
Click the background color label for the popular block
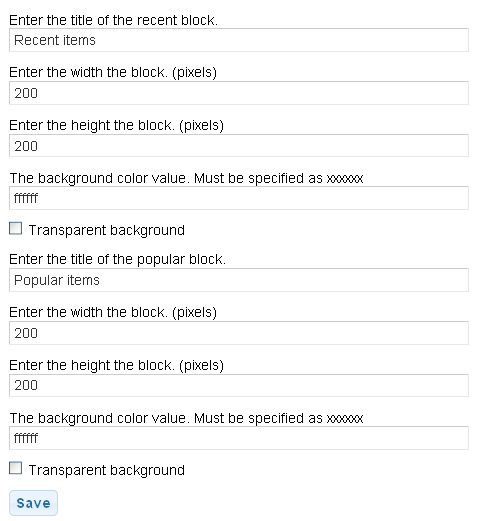(x=186, y=418)
